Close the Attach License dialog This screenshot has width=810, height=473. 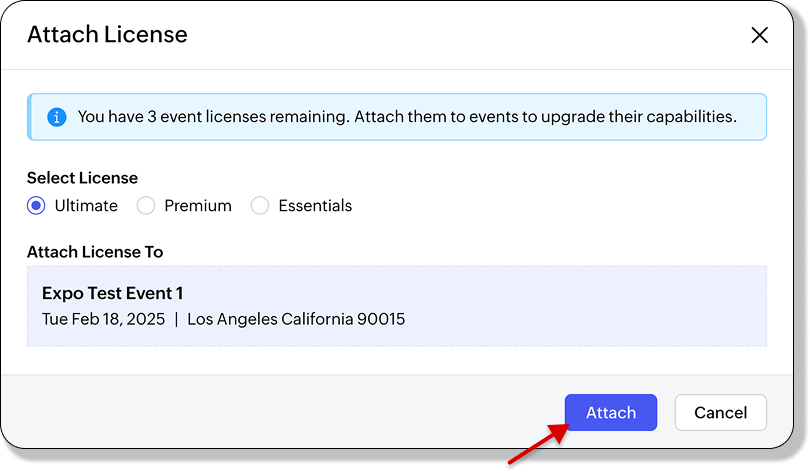[x=759, y=35]
